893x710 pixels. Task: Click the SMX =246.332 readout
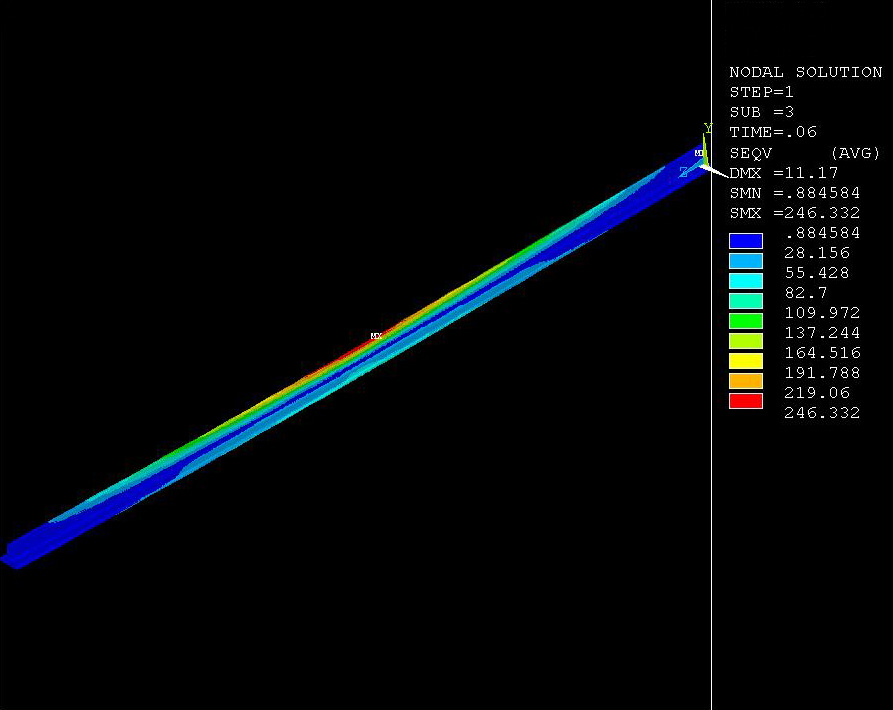(794, 213)
